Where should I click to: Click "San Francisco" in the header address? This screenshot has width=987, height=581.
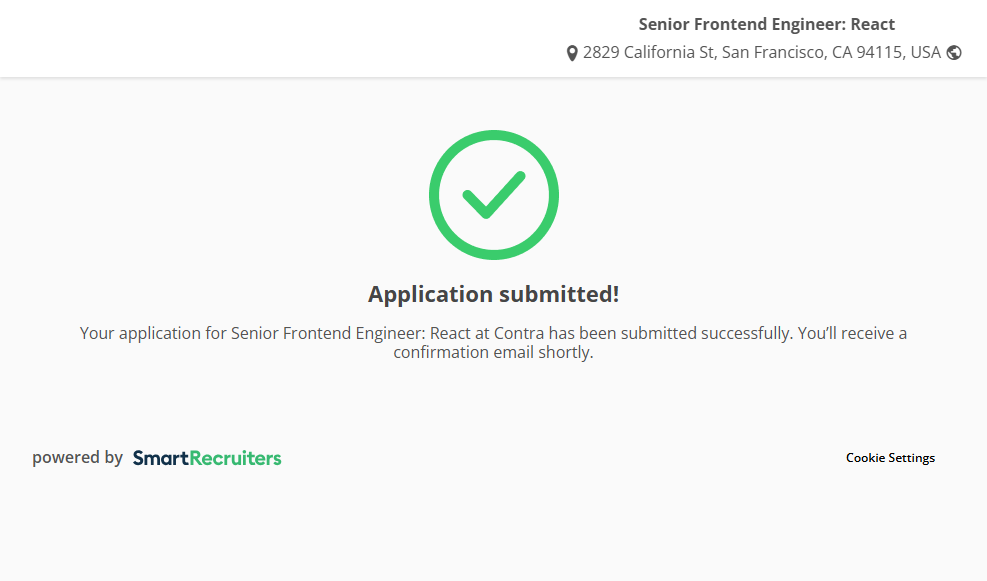click(773, 52)
